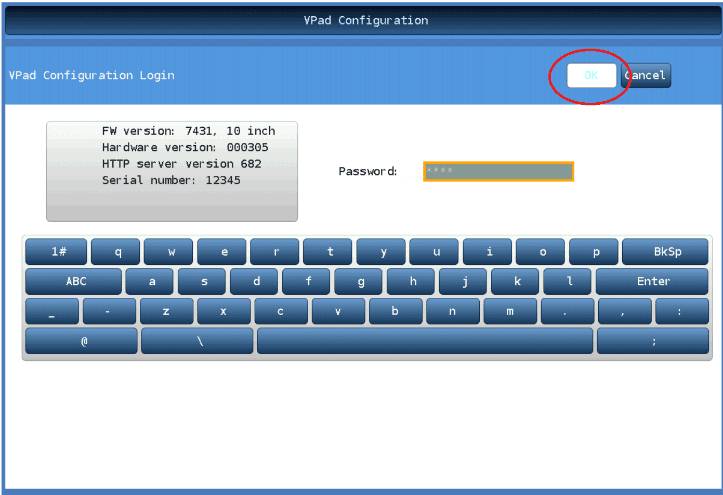Tap the @ symbol key
The height and width of the screenshot is (495, 723).
(x=82, y=341)
